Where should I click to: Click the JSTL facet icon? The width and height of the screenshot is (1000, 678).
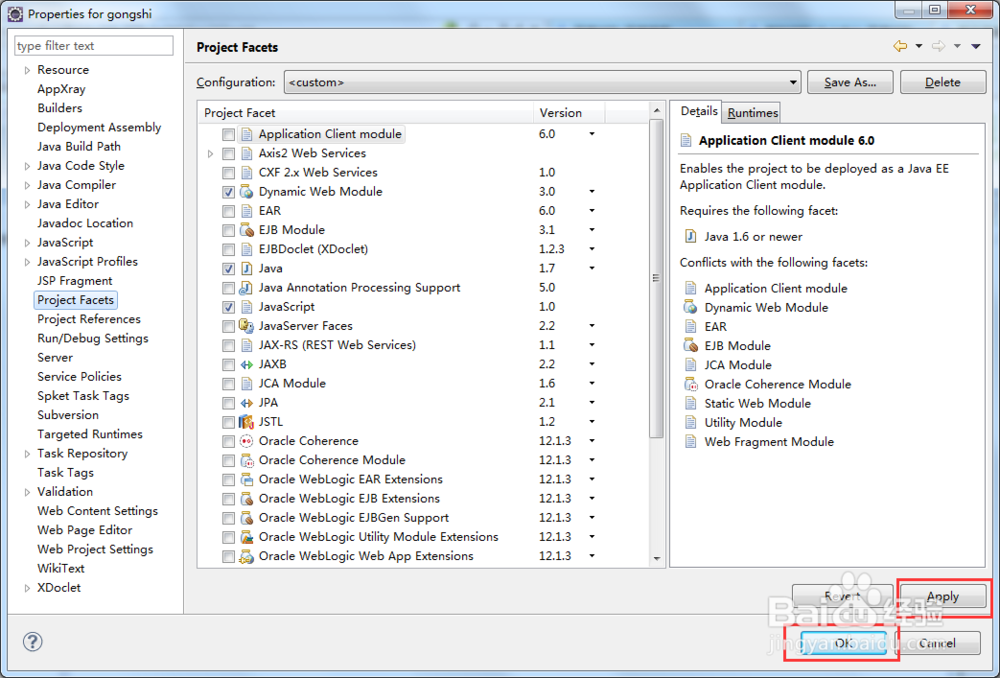click(x=246, y=422)
